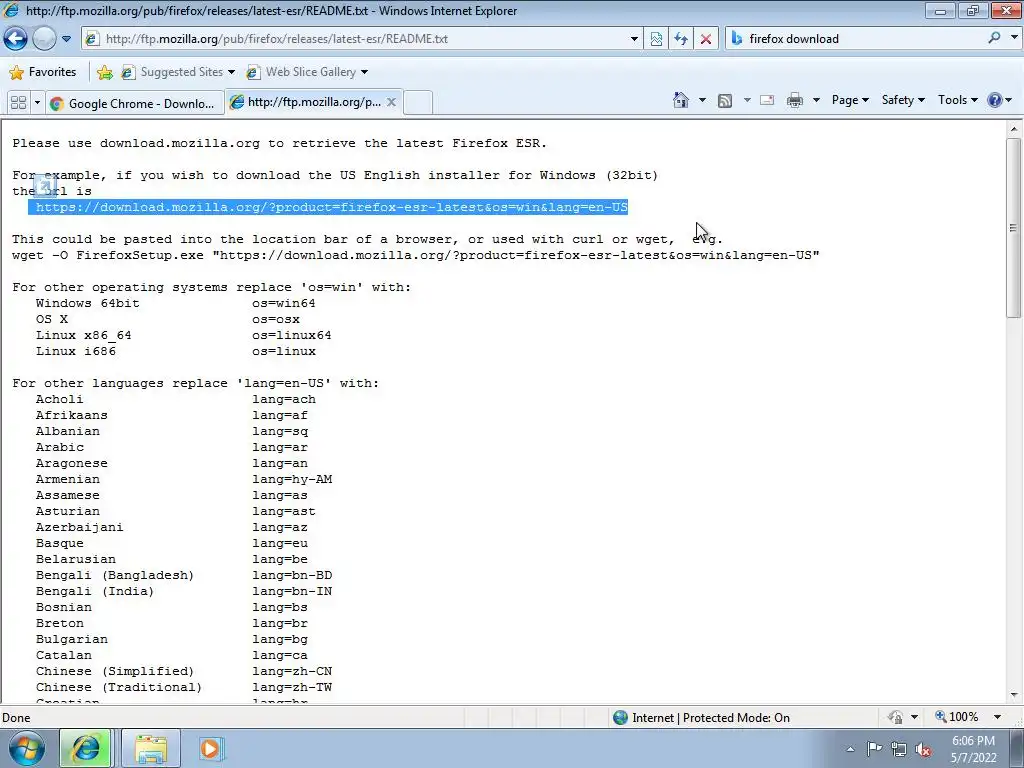Viewport: 1024px width, 768px height.
Task: Expand zoom level dropdown arrow
Action: point(997,717)
